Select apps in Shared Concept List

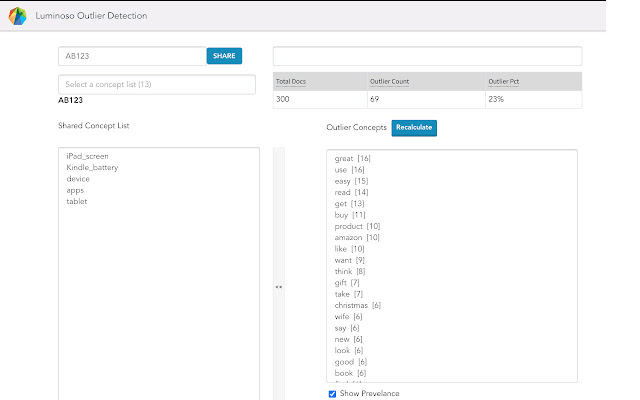tap(75, 190)
